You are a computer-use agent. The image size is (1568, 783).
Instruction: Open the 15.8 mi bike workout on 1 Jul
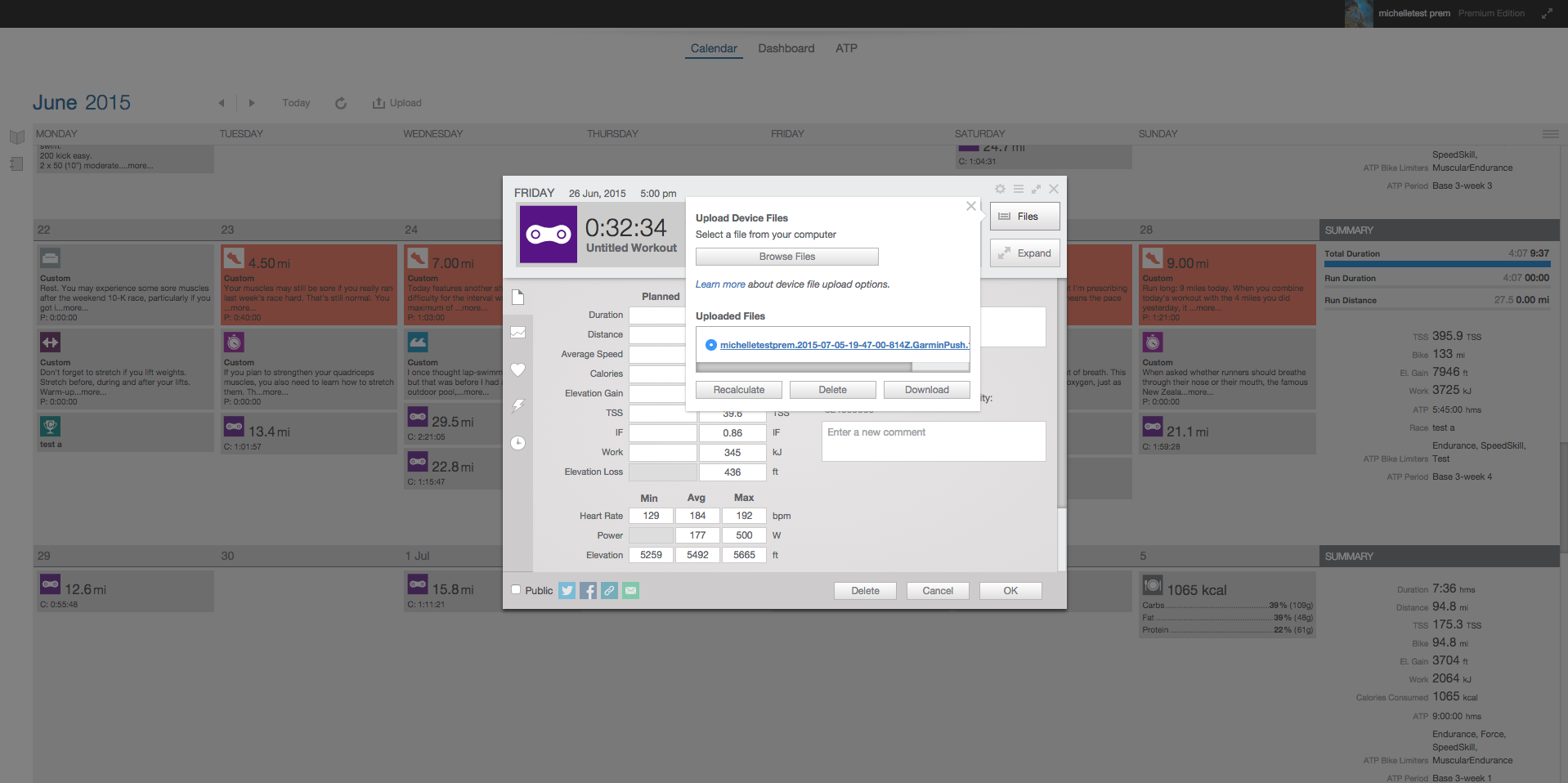(453, 591)
